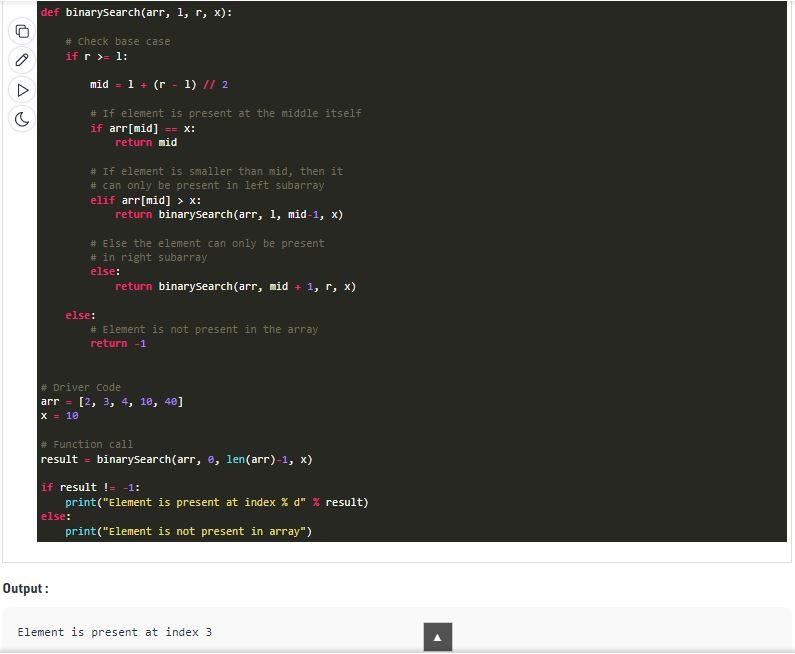Click the 'mid = l + (r - l) // 2' line
The height and width of the screenshot is (654, 795).
click(x=159, y=85)
